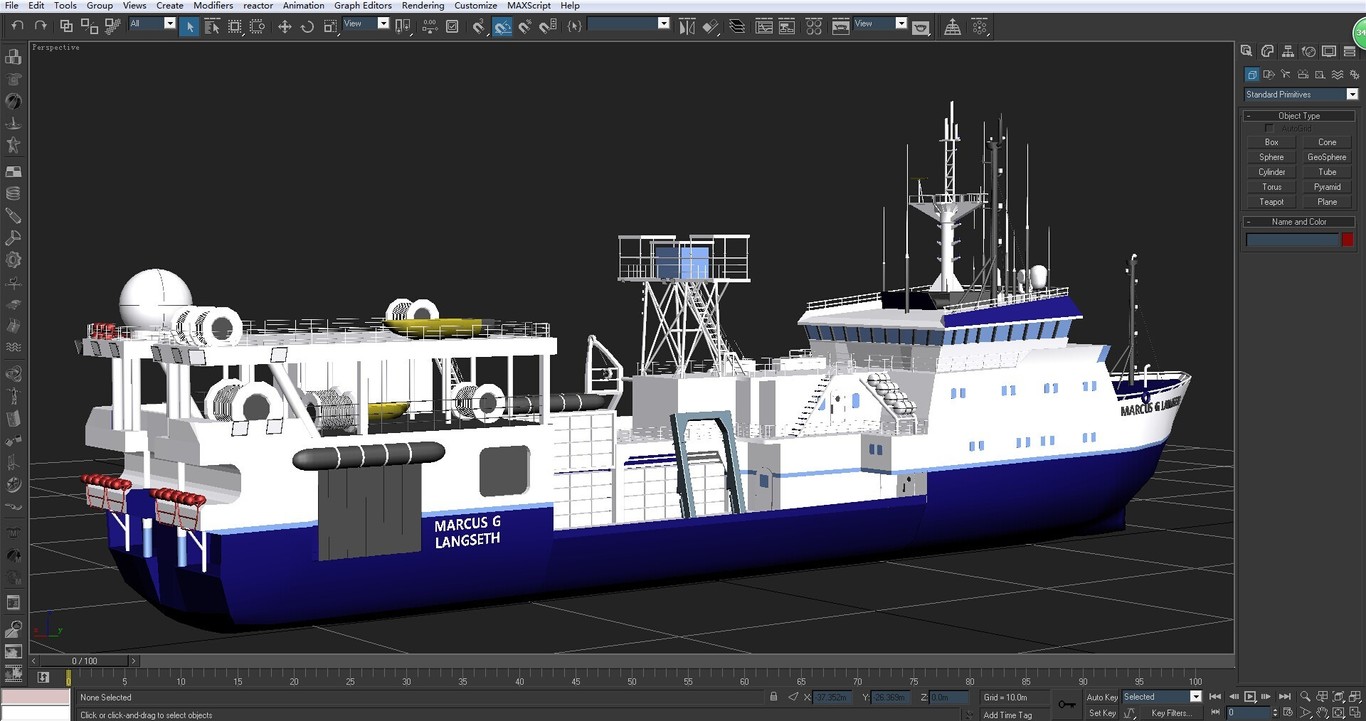Viewport: 1366px width, 721px height.
Task: Select the Lights category icon
Action: (x=1286, y=75)
